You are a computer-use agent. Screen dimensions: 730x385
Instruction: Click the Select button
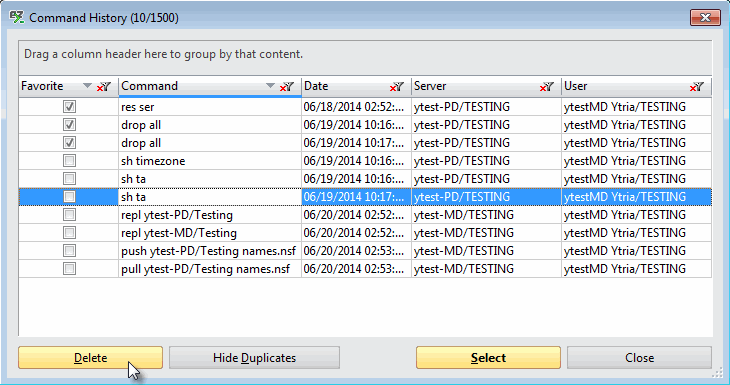click(488, 358)
